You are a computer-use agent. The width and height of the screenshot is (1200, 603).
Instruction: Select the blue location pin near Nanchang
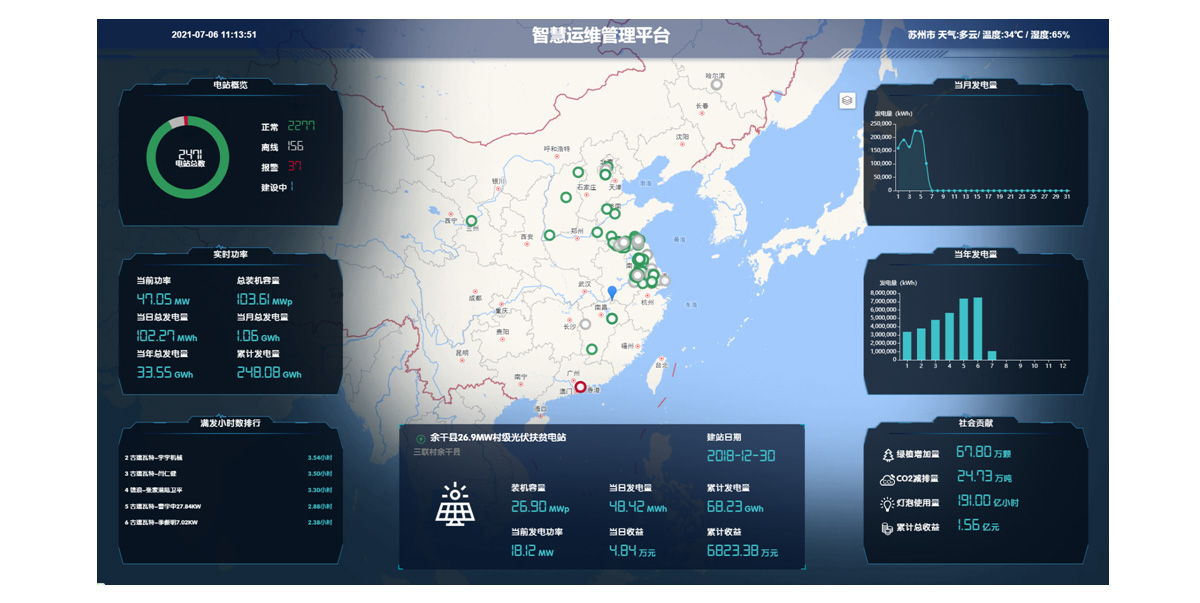click(x=612, y=292)
